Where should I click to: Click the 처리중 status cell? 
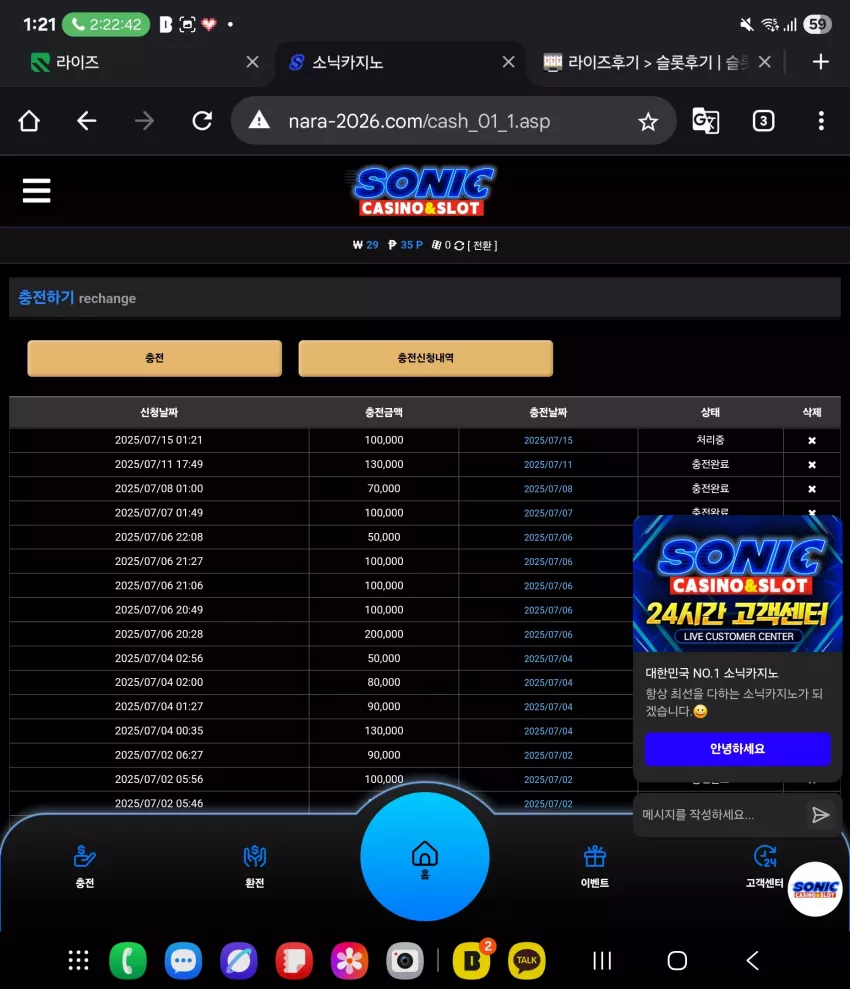(x=711, y=440)
